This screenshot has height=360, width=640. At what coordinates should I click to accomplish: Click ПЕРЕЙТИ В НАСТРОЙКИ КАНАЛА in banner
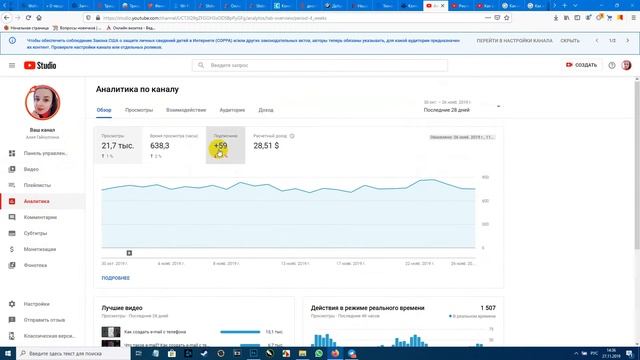[514, 41]
